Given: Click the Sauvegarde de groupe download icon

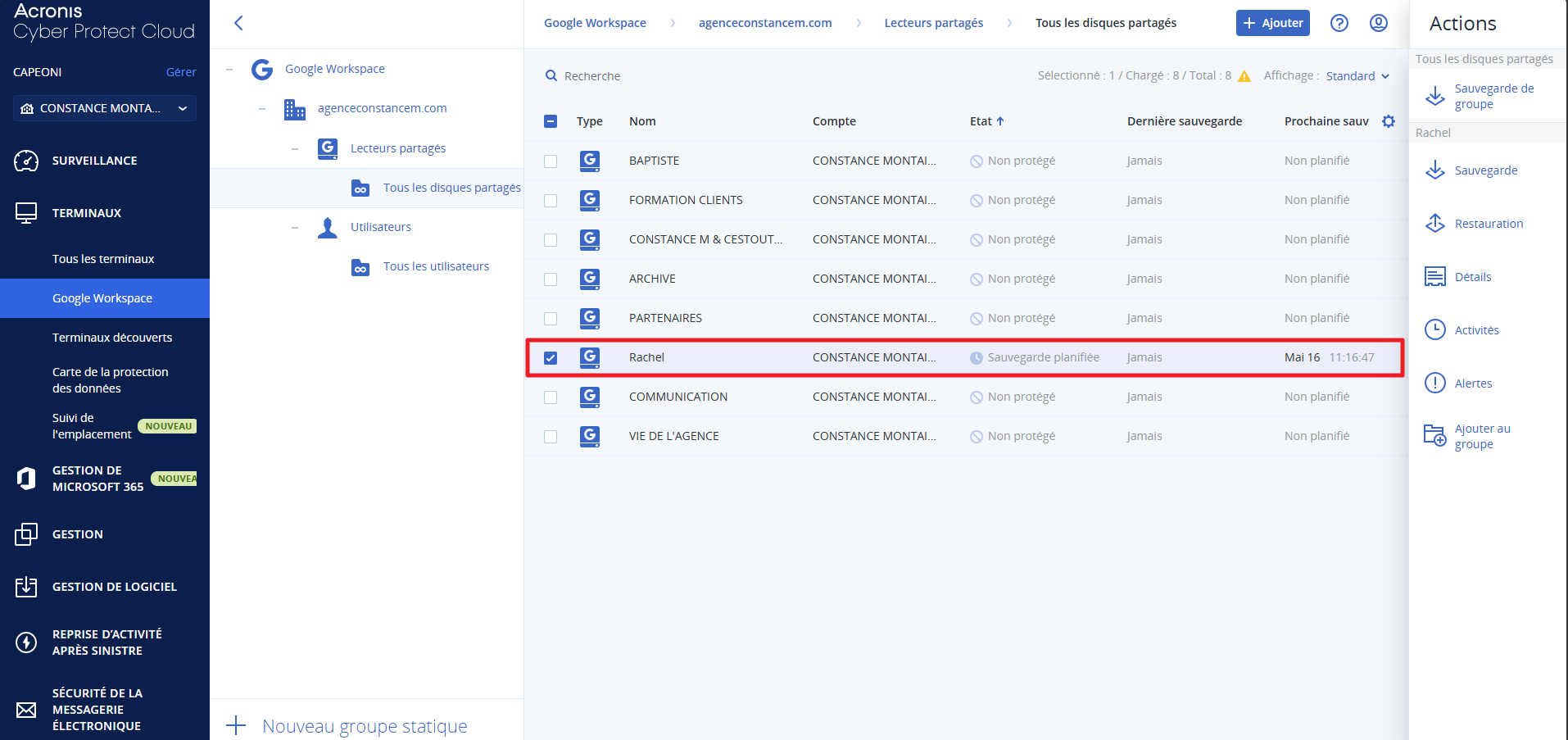Looking at the screenshot, I should pyautogui.click(x=1435, y=96).
